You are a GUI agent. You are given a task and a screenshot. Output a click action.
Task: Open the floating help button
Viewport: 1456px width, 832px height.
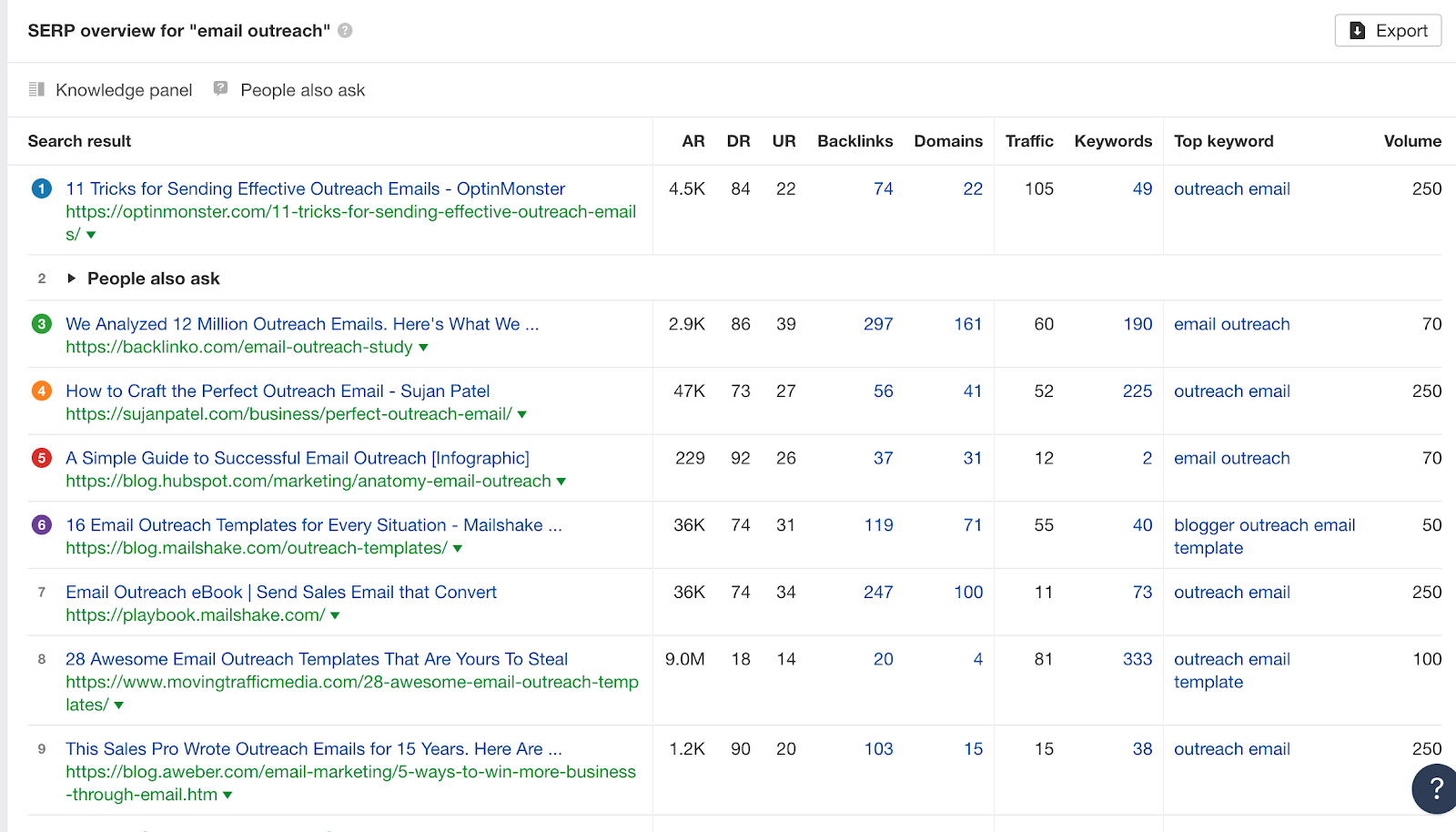[x=1435, y=788]
